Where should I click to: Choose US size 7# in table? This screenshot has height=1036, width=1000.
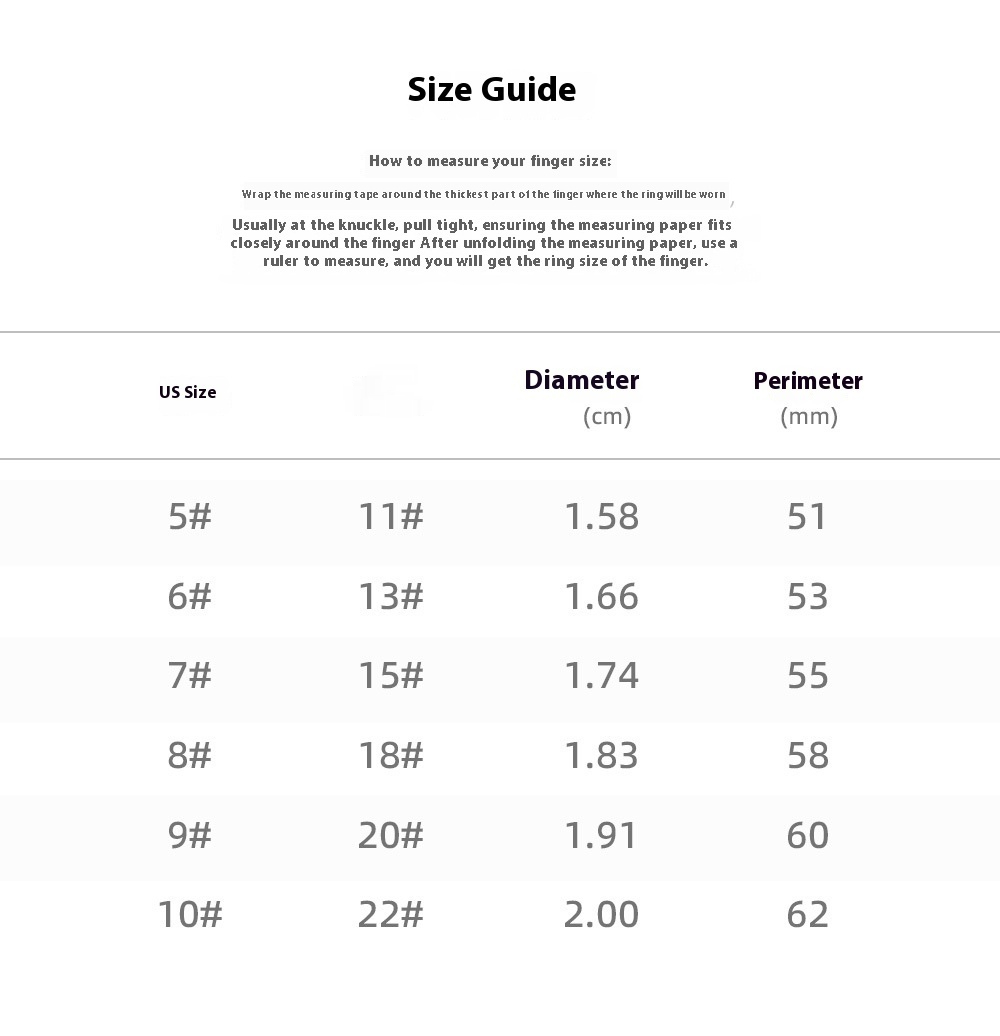point(189,676)
